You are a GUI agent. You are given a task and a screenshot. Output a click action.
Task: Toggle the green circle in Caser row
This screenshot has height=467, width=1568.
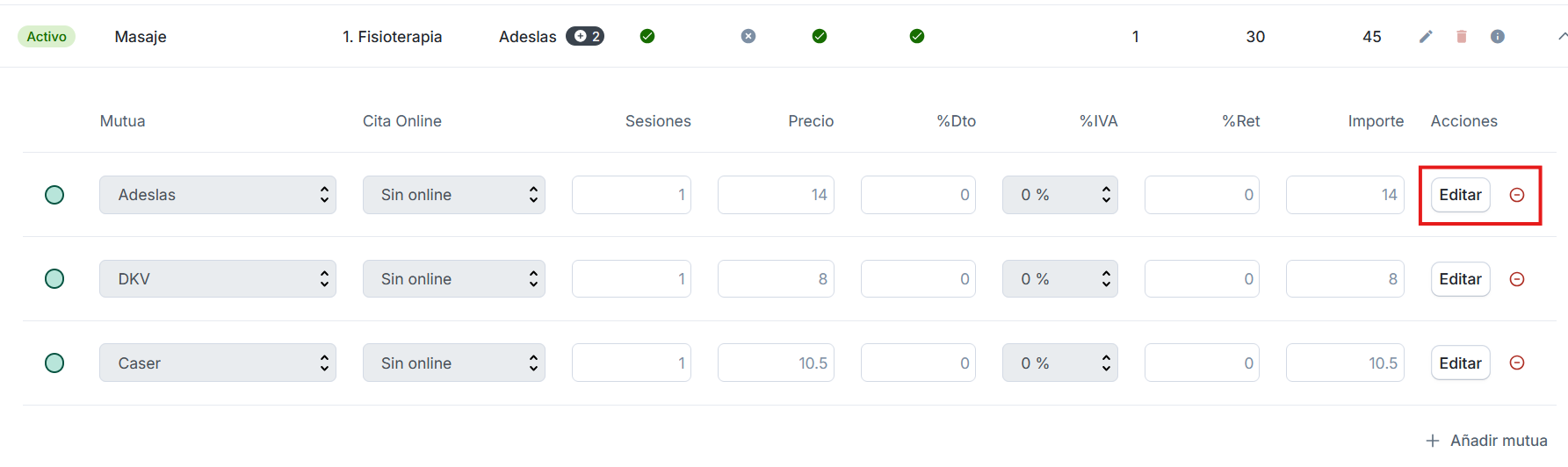click(54, 363)
